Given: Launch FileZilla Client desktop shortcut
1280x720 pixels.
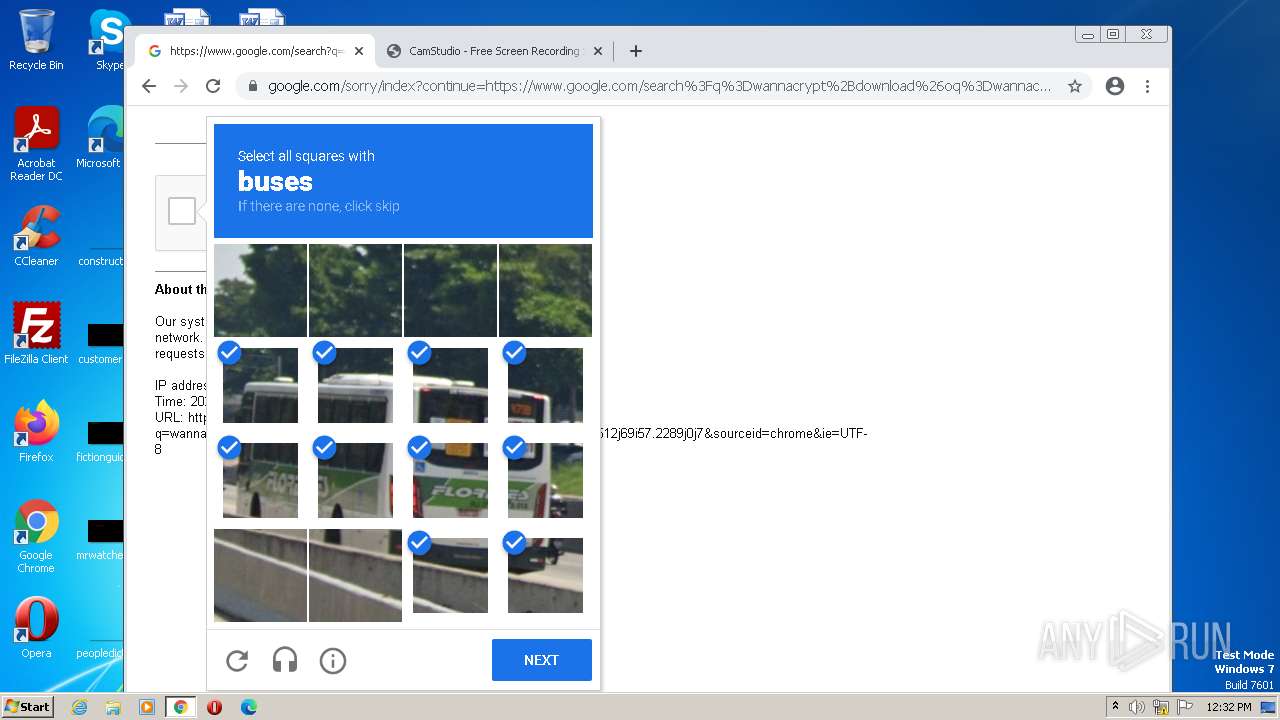Looking at the screenshot, I should coord(36,334).
